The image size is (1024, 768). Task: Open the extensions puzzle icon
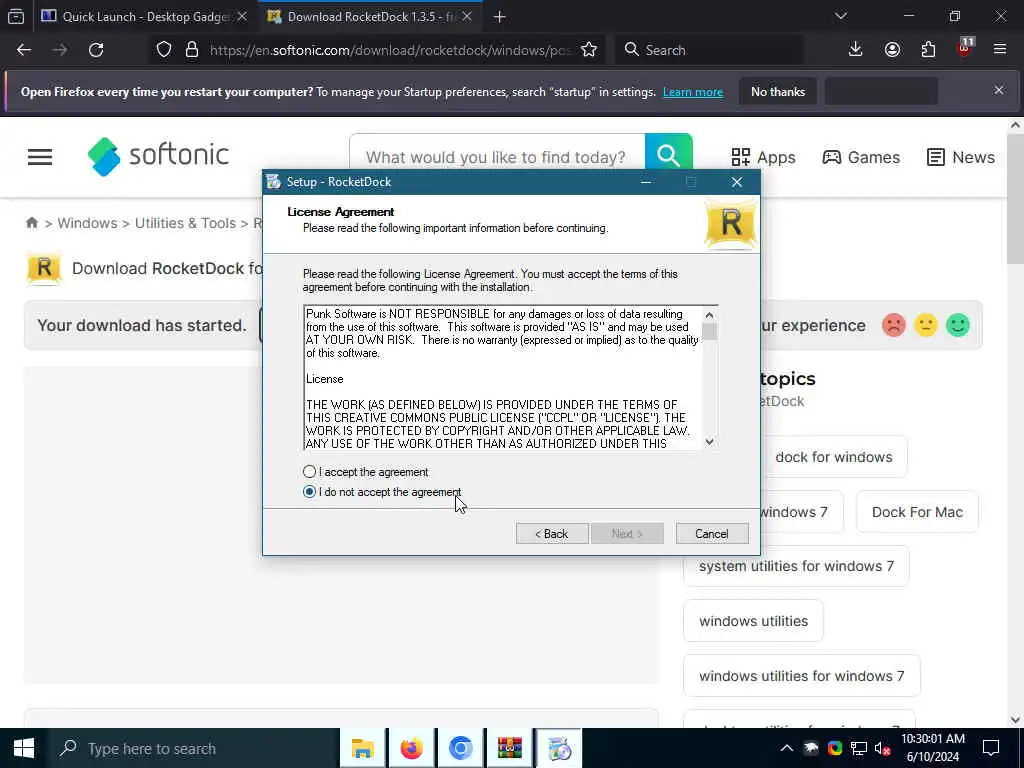point(928,50)
